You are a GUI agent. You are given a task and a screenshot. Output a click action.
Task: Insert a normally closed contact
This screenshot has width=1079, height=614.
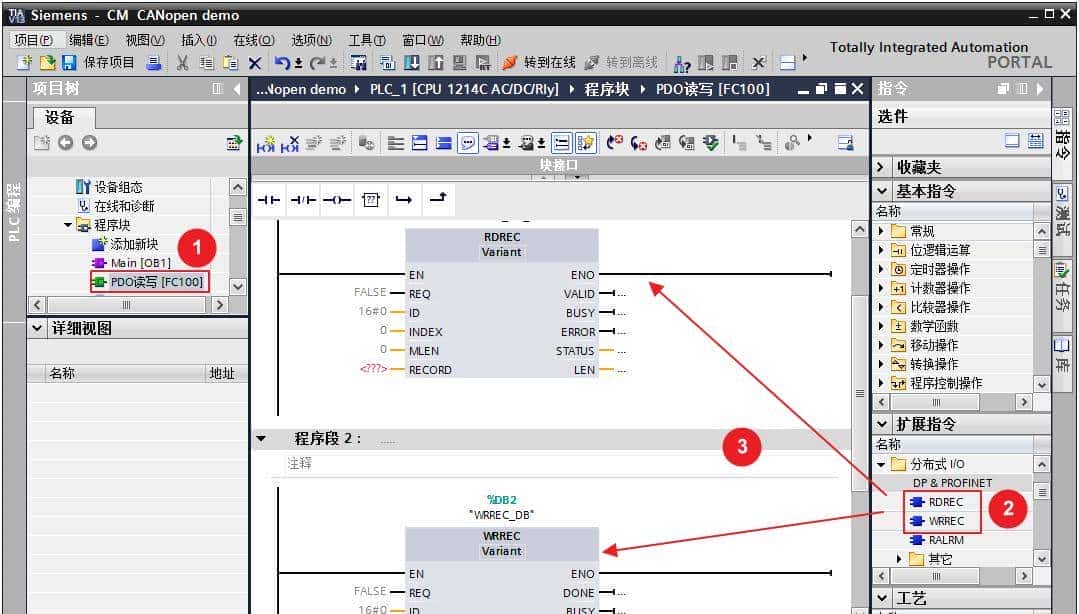(x=303, y=200)
